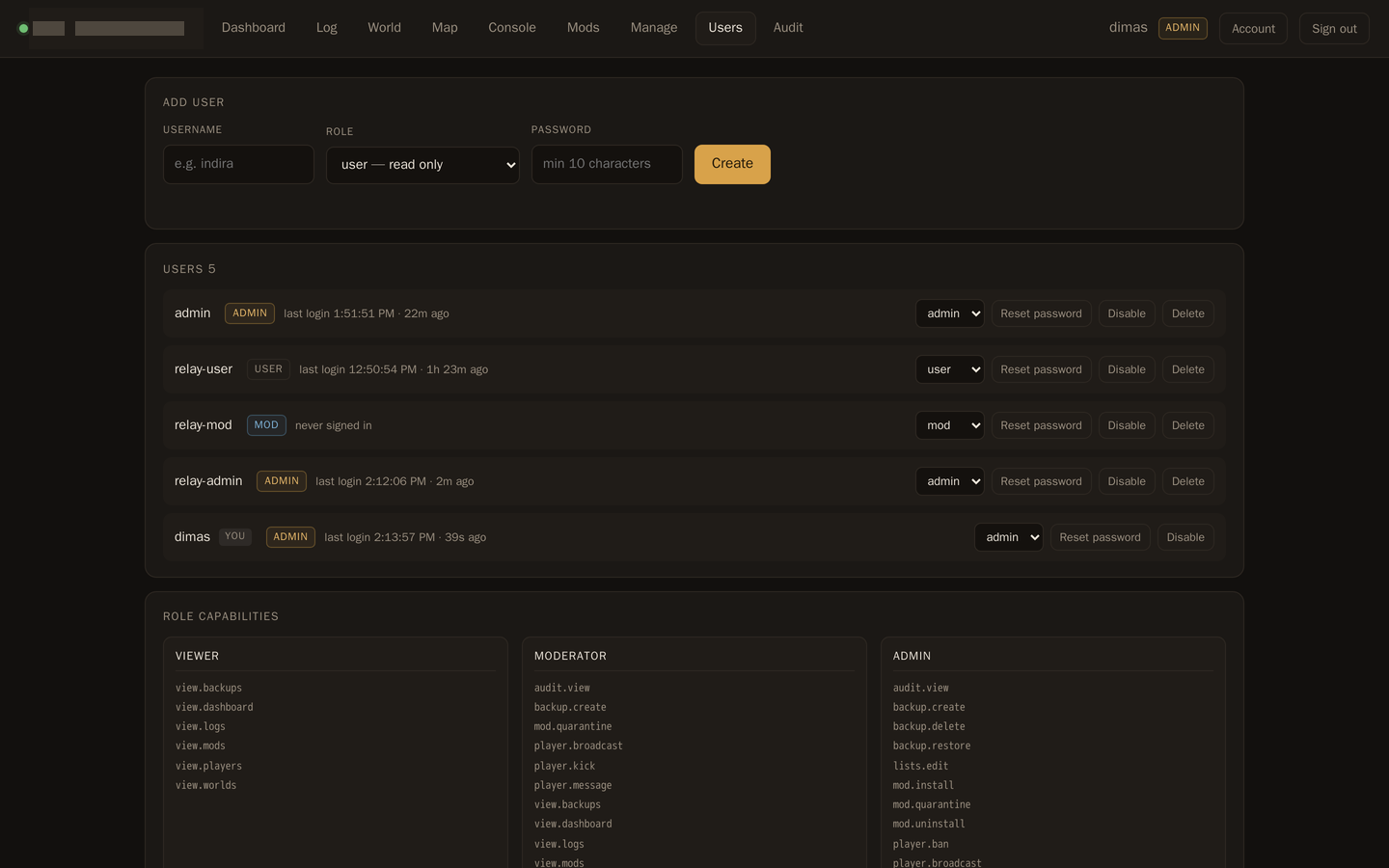Open role dropdown for dimas
Viewport: 1389px width, 868px height.
1009,537
